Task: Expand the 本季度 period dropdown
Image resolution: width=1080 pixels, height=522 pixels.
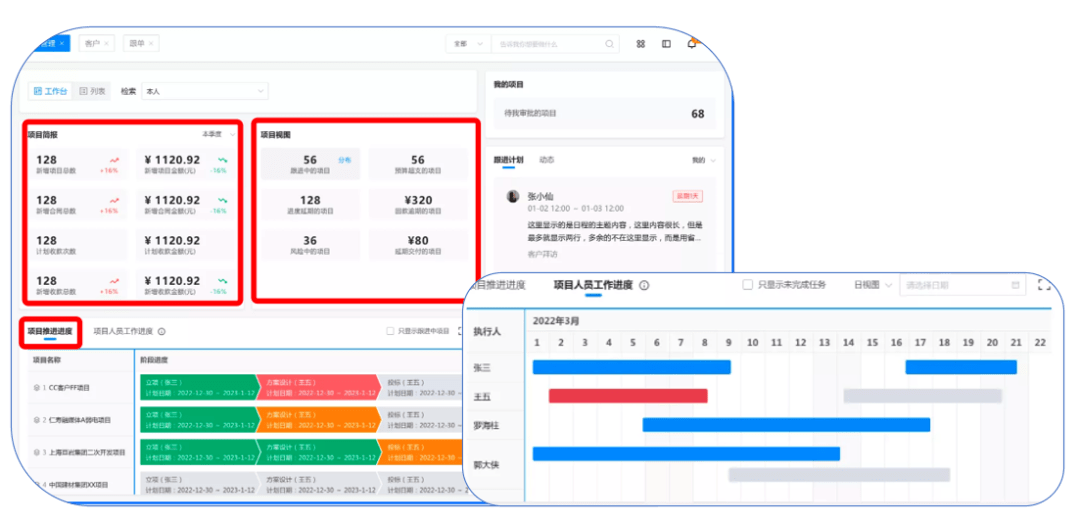Action: [x=218, y=134]
